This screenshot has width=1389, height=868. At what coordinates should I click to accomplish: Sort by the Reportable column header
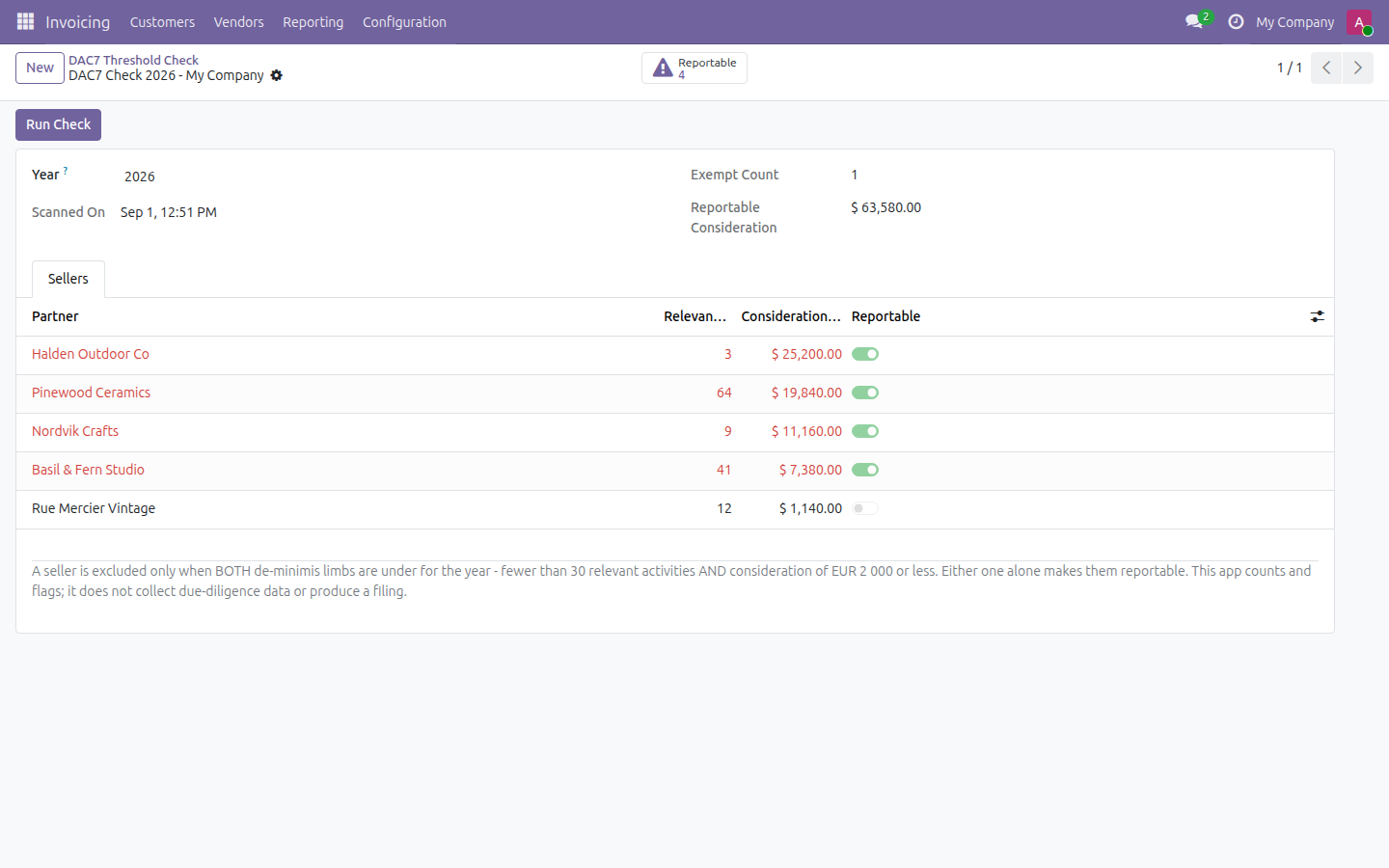(885, 316)
